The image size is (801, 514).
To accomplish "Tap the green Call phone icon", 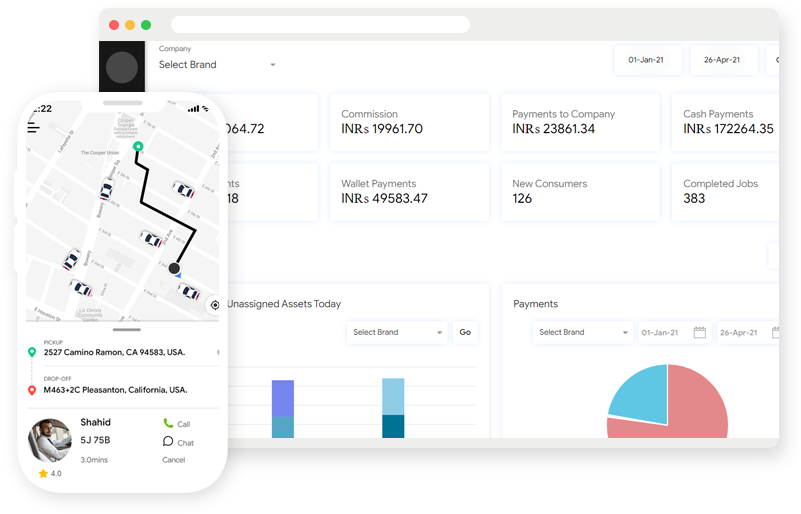I will tap(168, 423).
